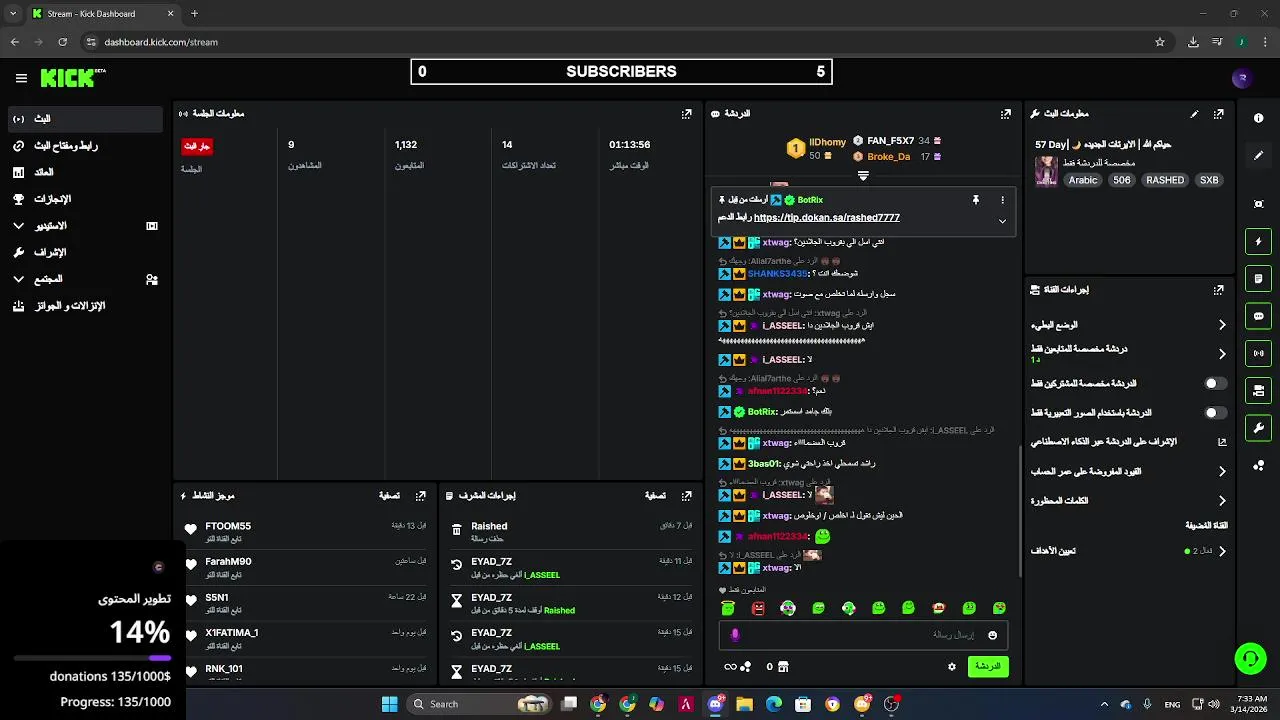Toggle the lightning bolt widget icon

[1258, 241]
